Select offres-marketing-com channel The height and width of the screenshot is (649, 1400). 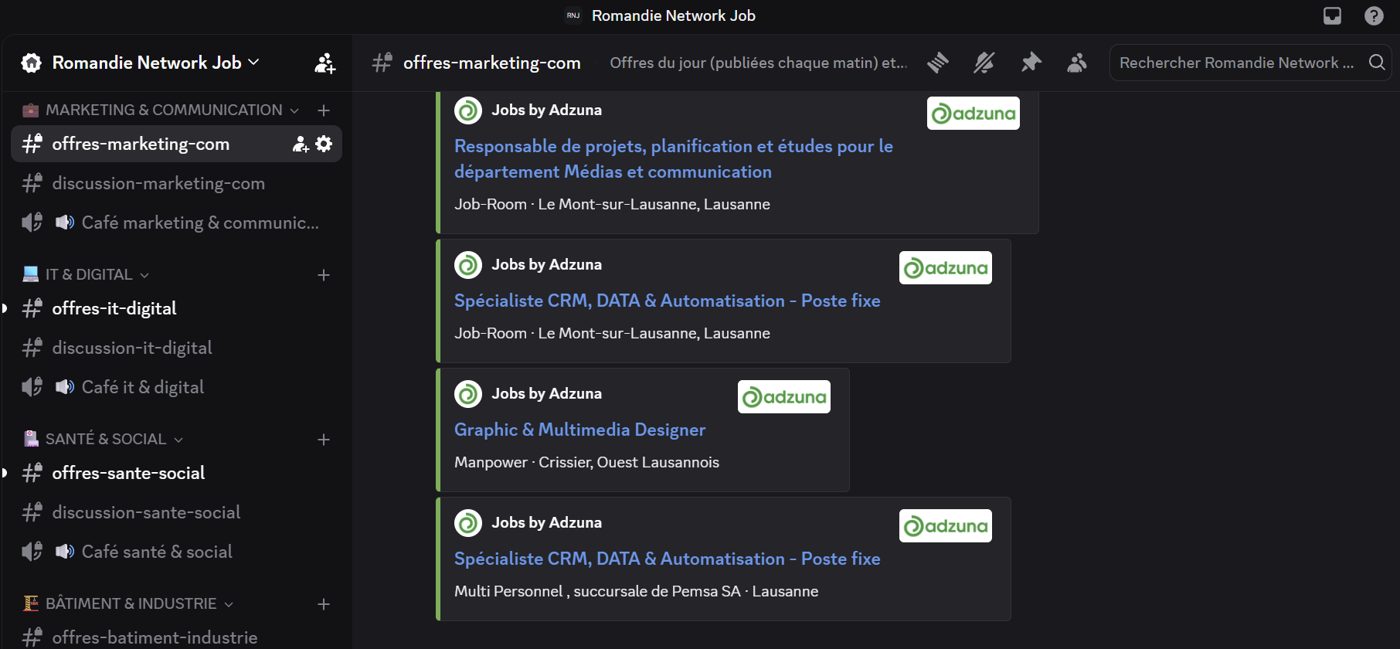coord(176,144)
